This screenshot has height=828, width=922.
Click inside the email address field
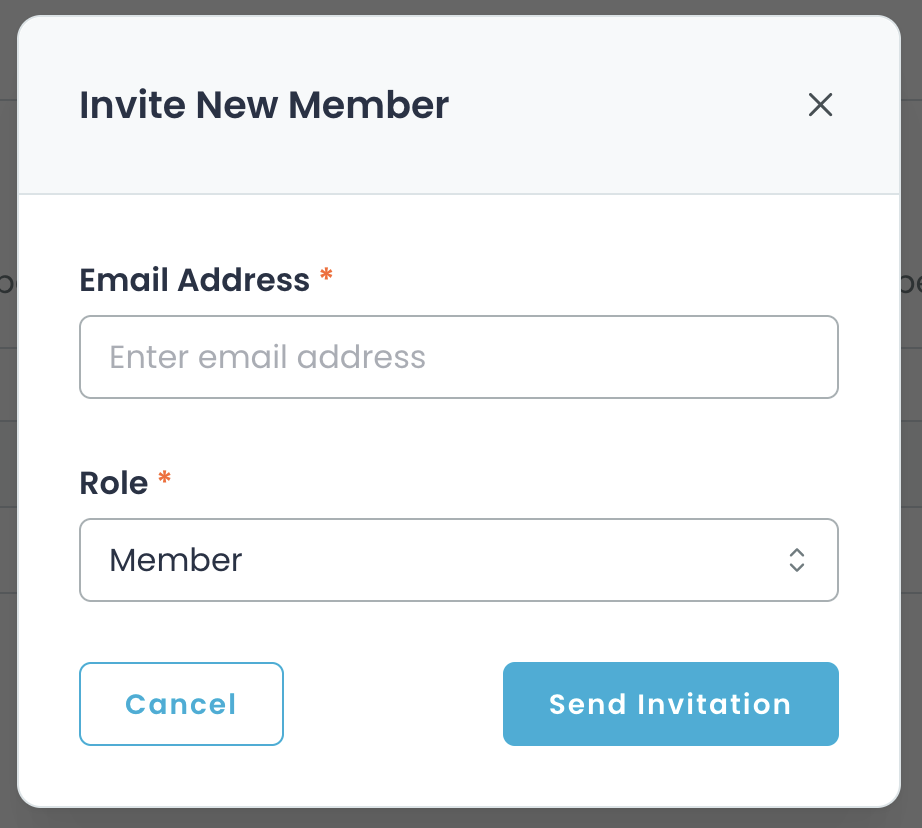[x=458, y=357]
